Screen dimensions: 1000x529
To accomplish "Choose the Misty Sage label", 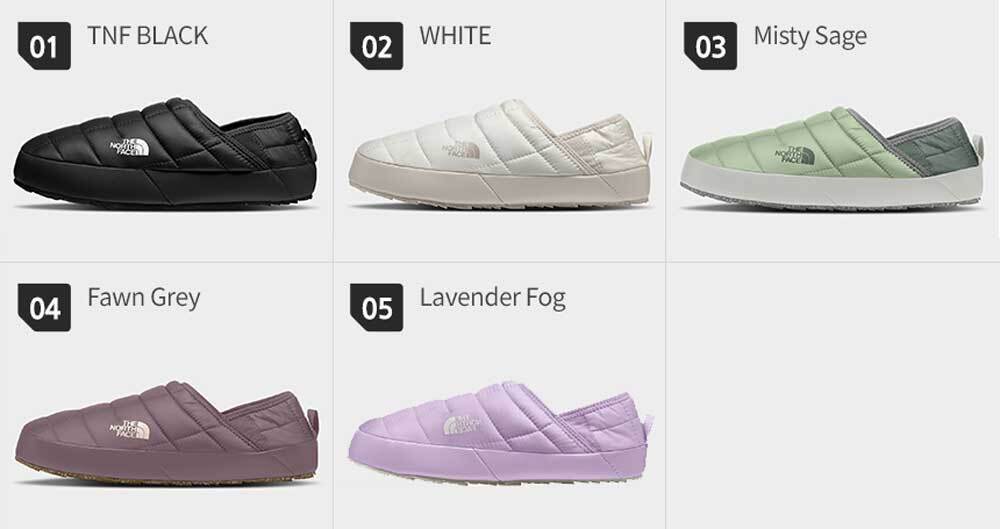I will click(810, 37).
